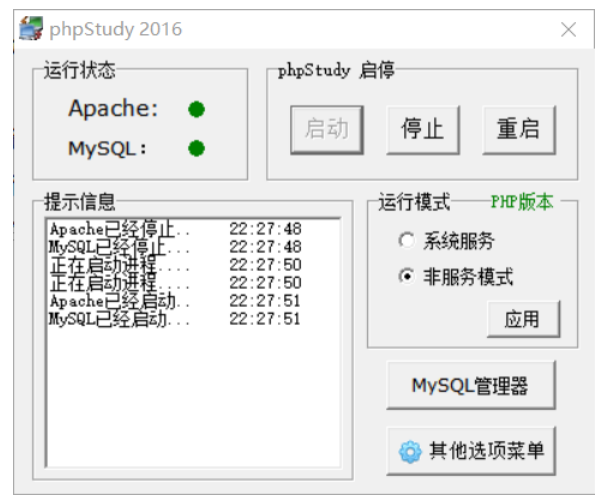Click the MySQL green status indicator
Image resolution: width=601 pixels, height=498 pixels.
(x=197, y=148)
